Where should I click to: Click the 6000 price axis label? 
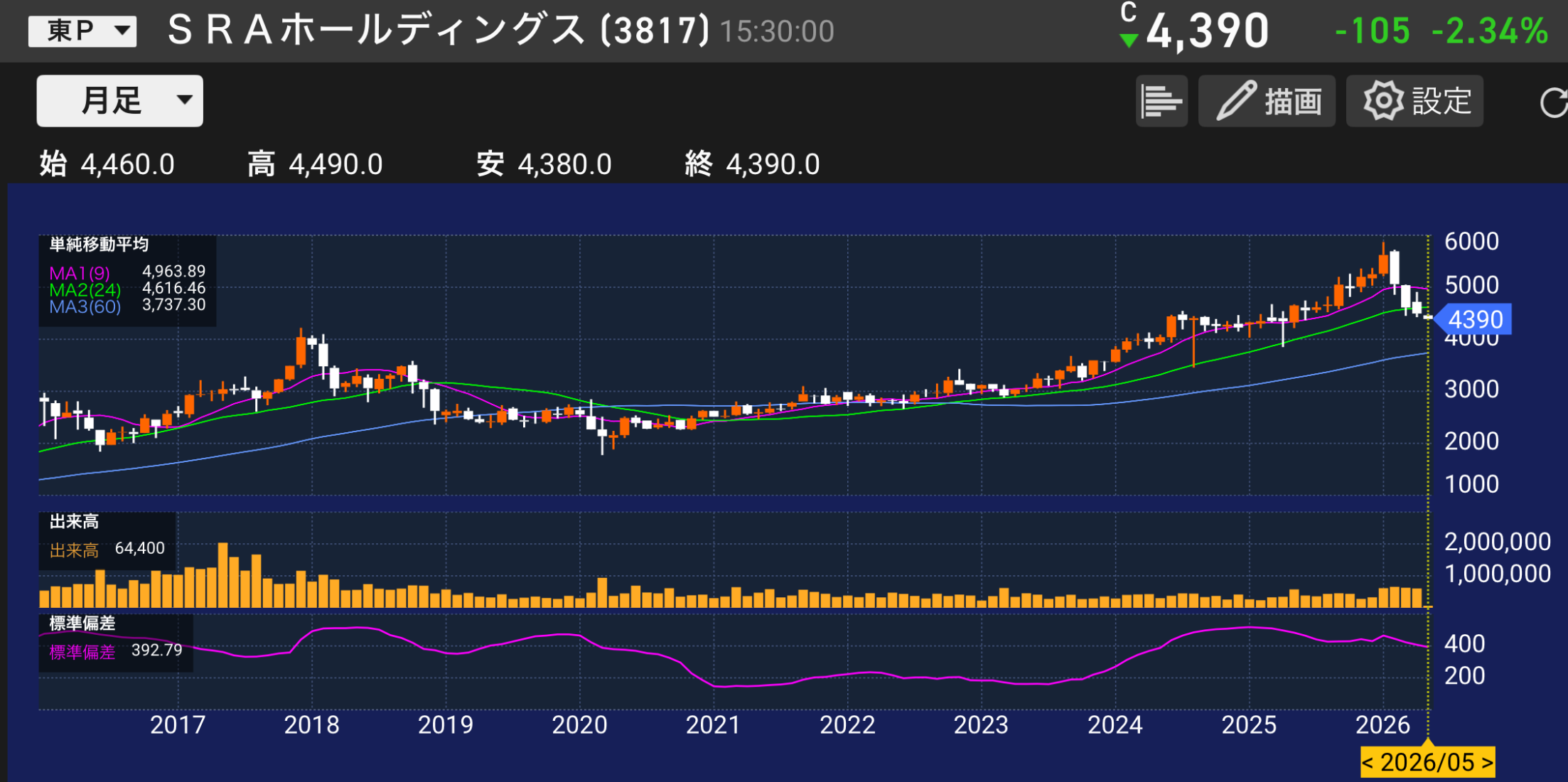click(1471, 242)
